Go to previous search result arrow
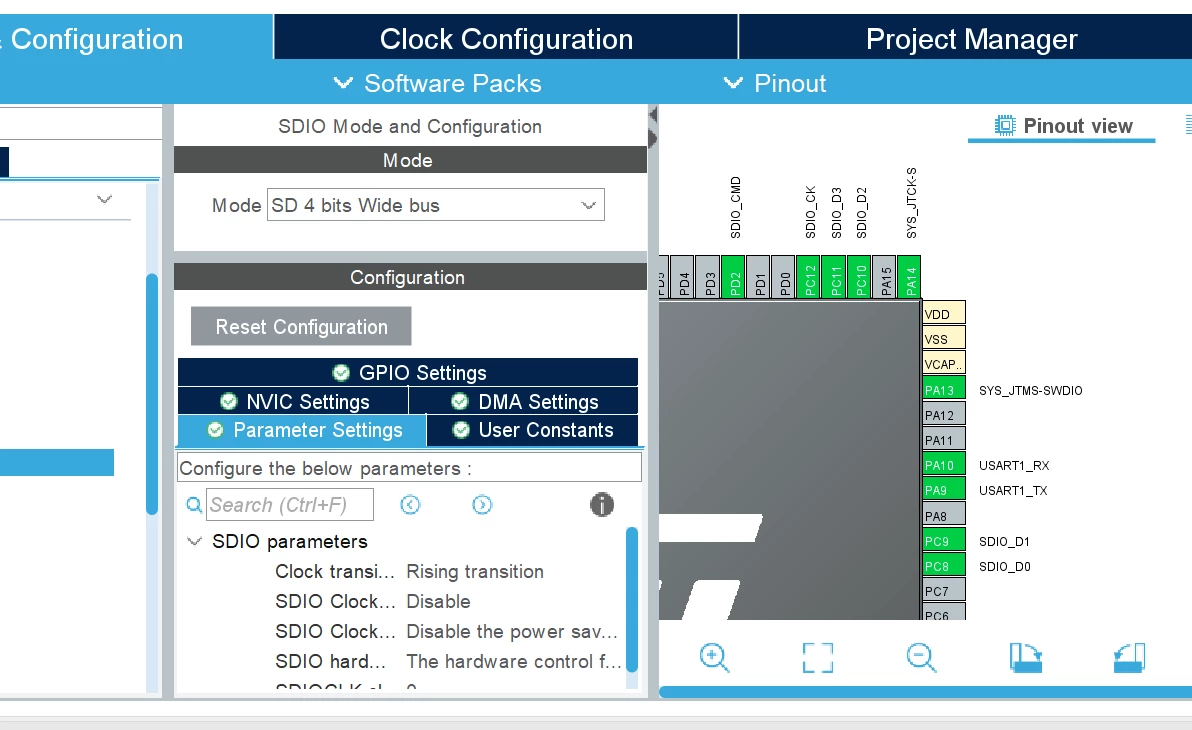The image size is (1192, 730). pyautogui.click(x=410, y=505)
